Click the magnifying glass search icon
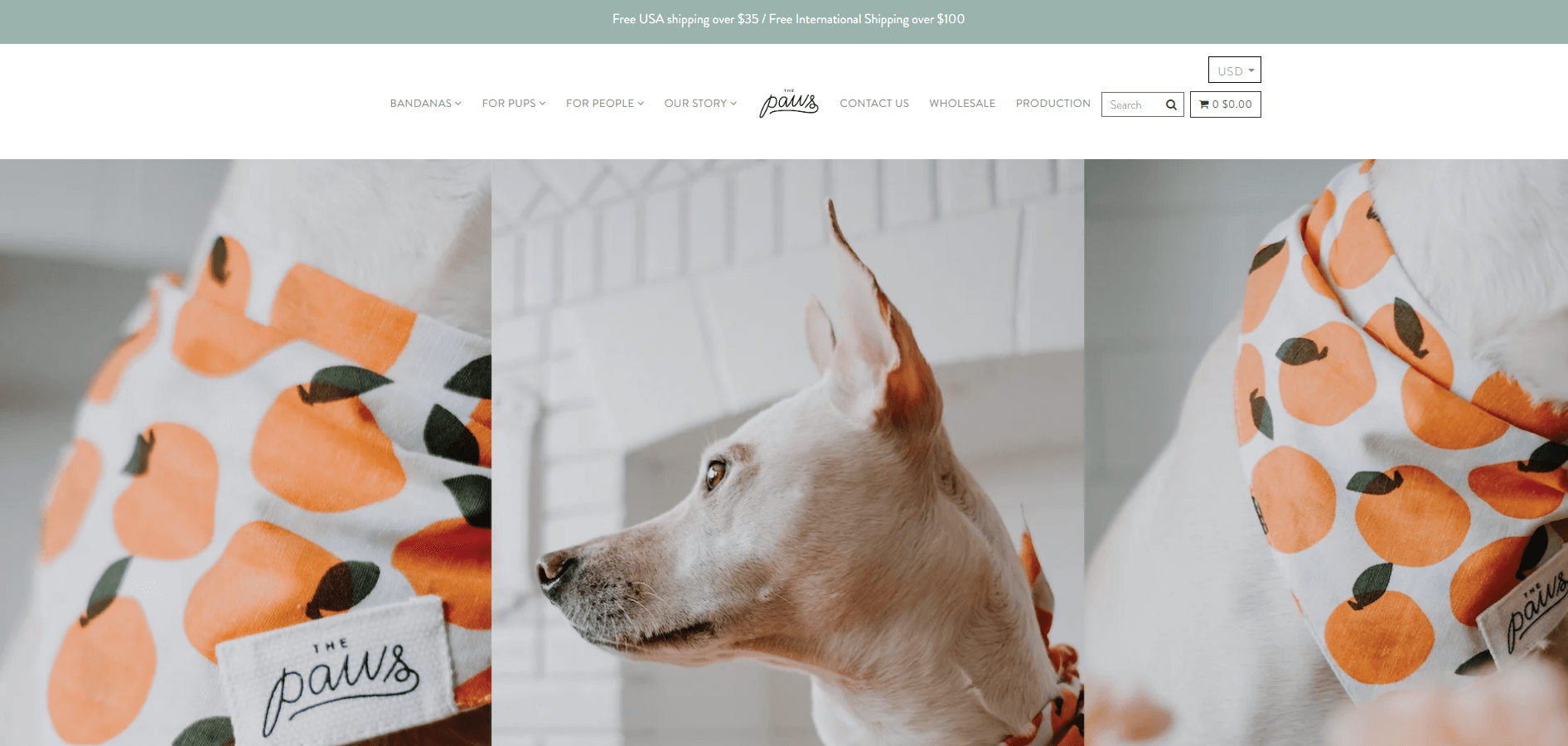Image resolution: width=1568 pixels, height=746 pixels. 1171,104
